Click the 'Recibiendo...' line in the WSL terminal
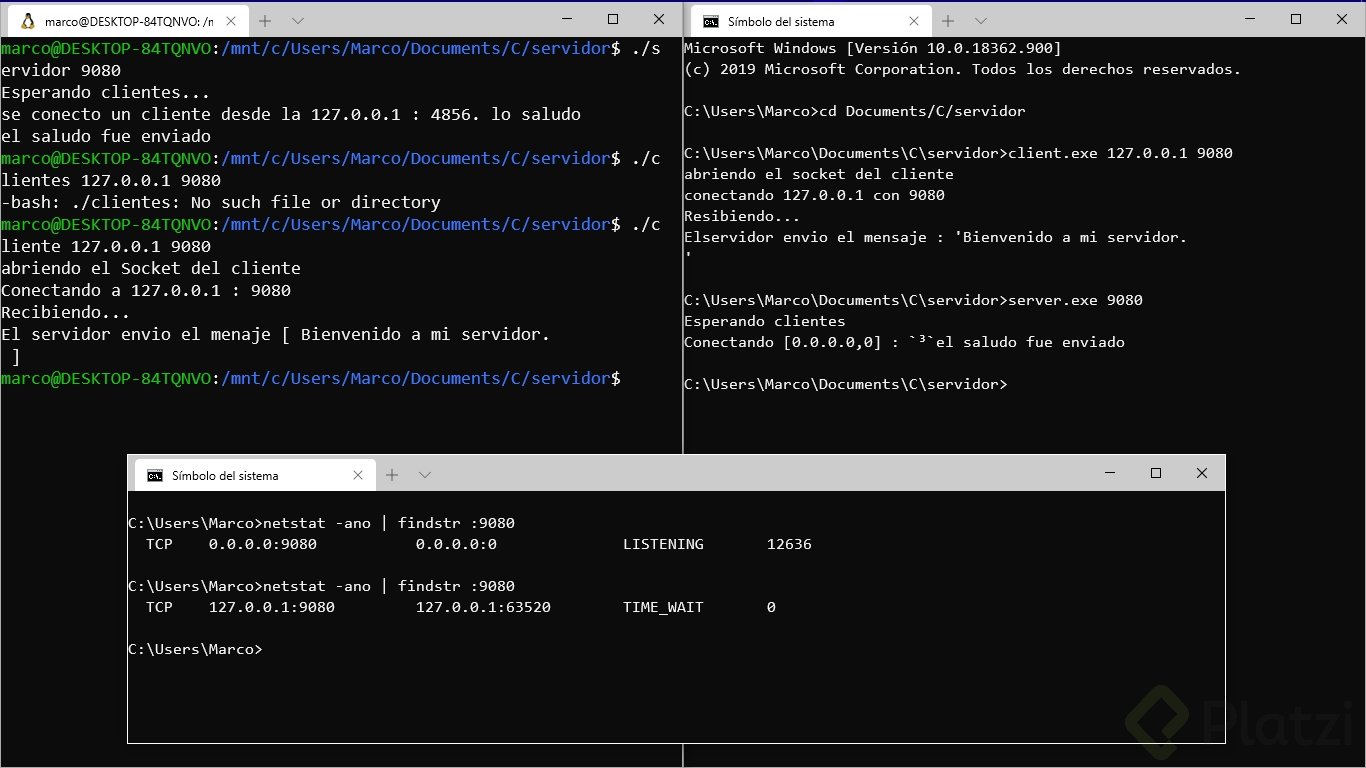The height and width of the screenshot is (768, 1366). (66, 312)
